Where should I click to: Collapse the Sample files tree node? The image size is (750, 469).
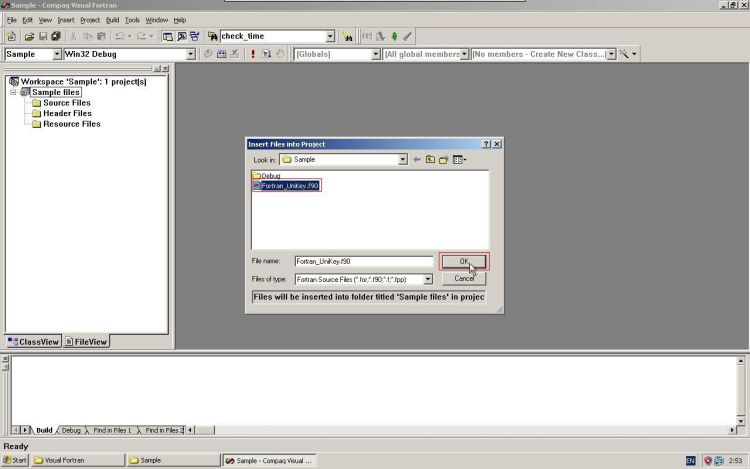[x=13, y=92]
